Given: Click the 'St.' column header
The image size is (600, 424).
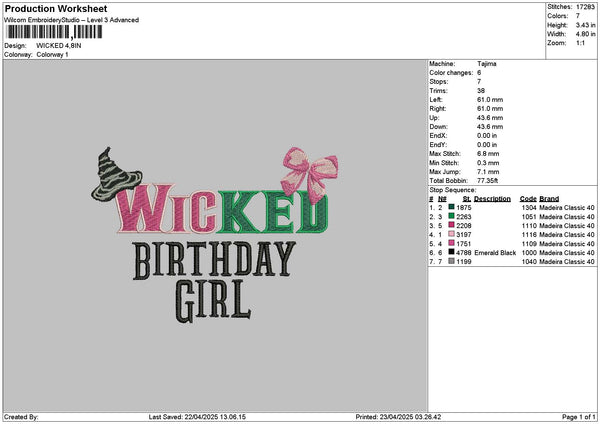Looking at the screenshot, I should pyautogui.click(x=466, y=199).
